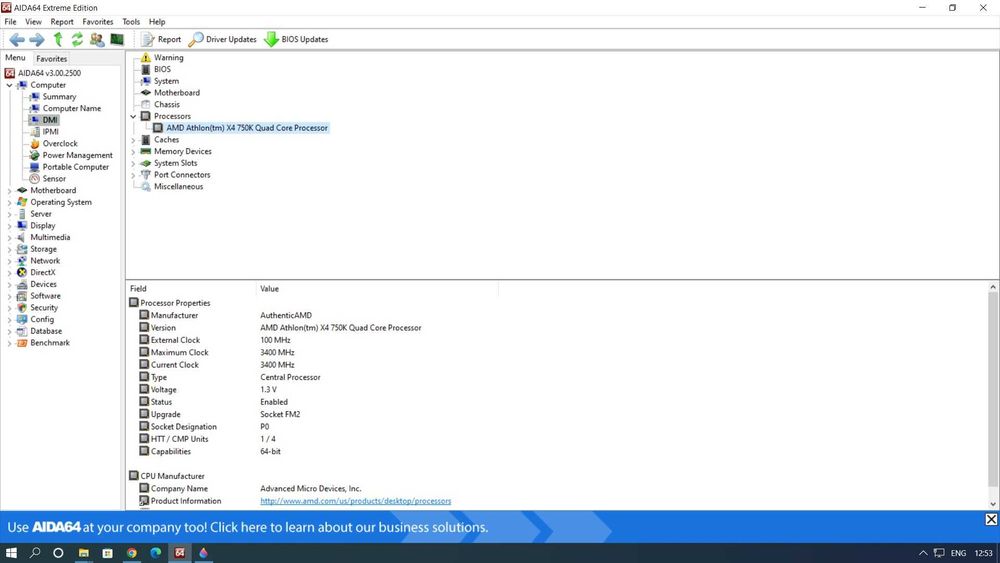Click the Refresh toolbar icon
1000x563 pixels.
[77, 40]
